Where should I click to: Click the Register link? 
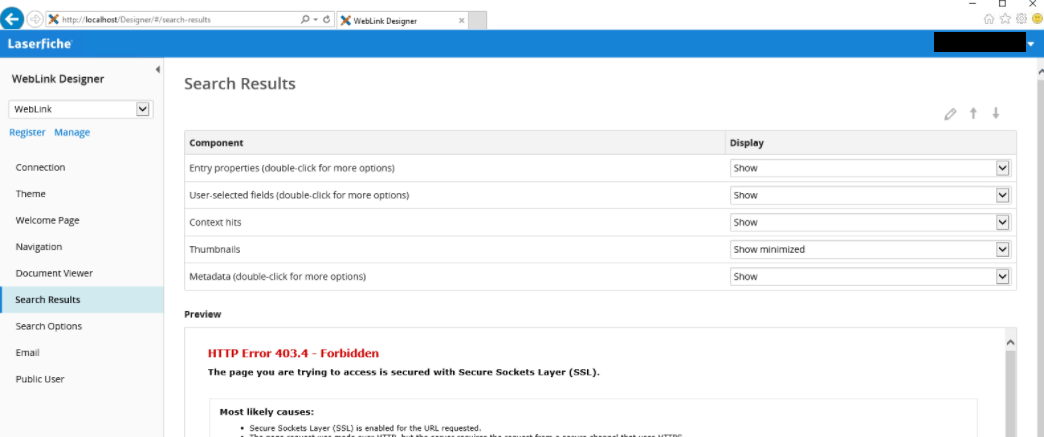(x=27, y=133)
